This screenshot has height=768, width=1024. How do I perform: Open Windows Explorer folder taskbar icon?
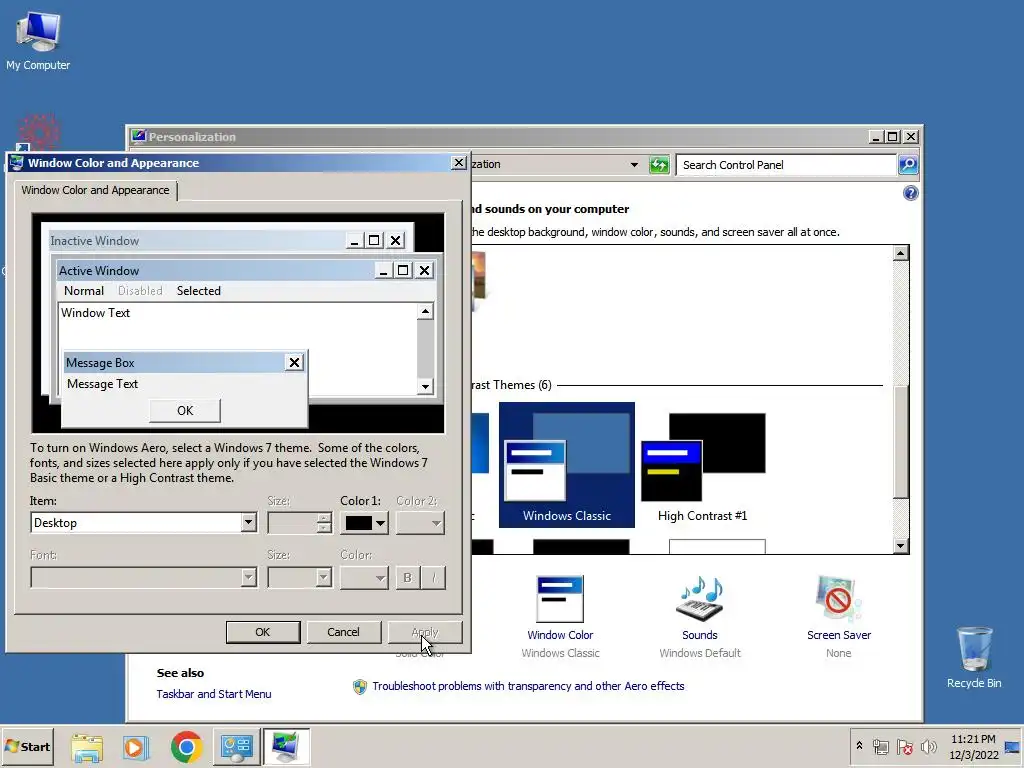click(x=87, y=747)
